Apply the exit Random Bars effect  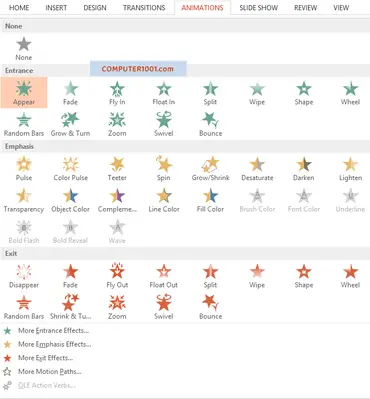pos(24,308)
